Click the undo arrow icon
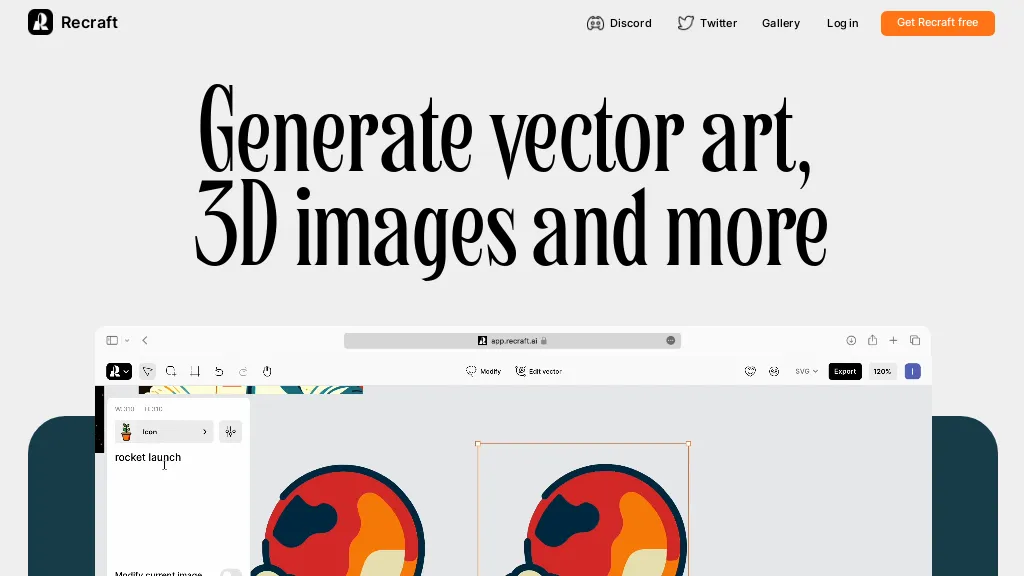 219,371
